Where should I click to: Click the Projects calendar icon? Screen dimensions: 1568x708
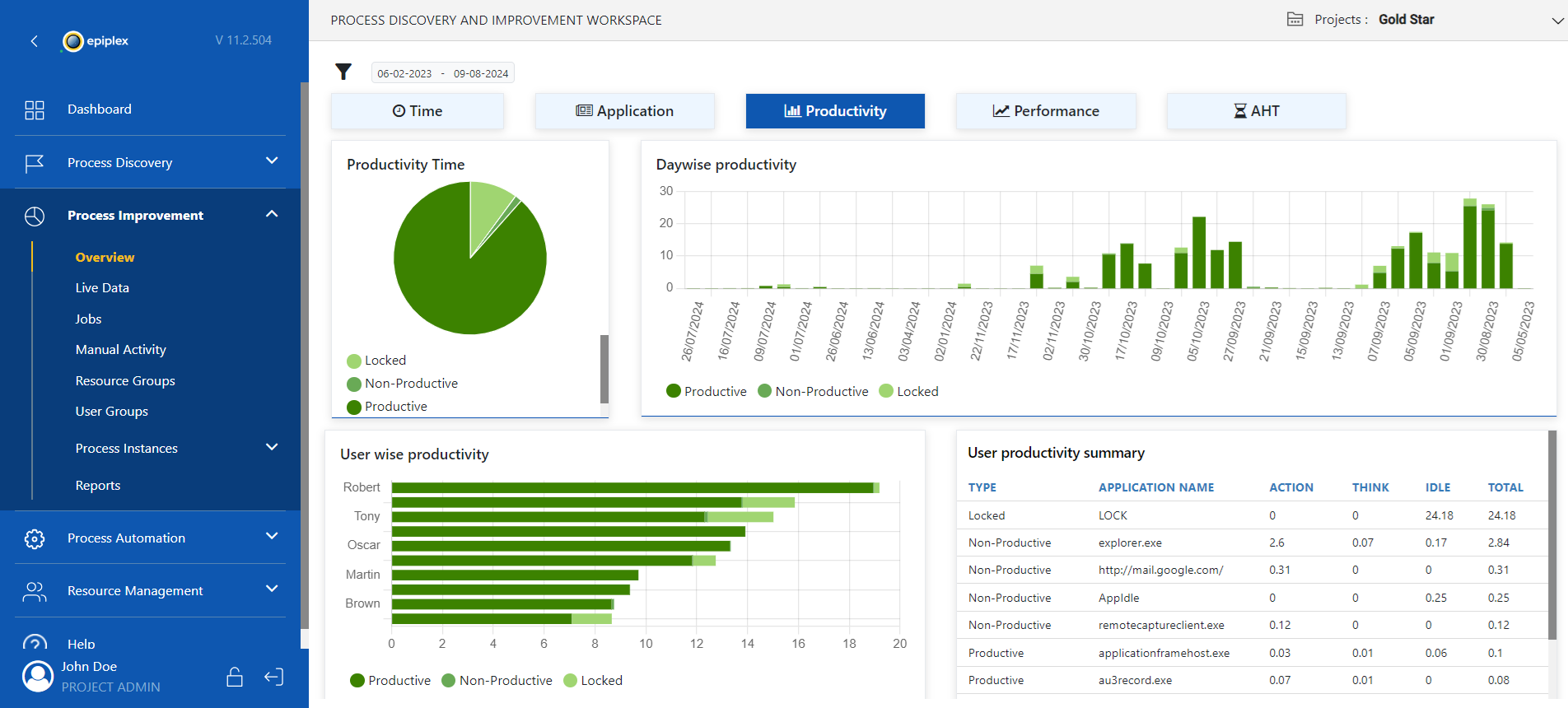pos(1295,20)
